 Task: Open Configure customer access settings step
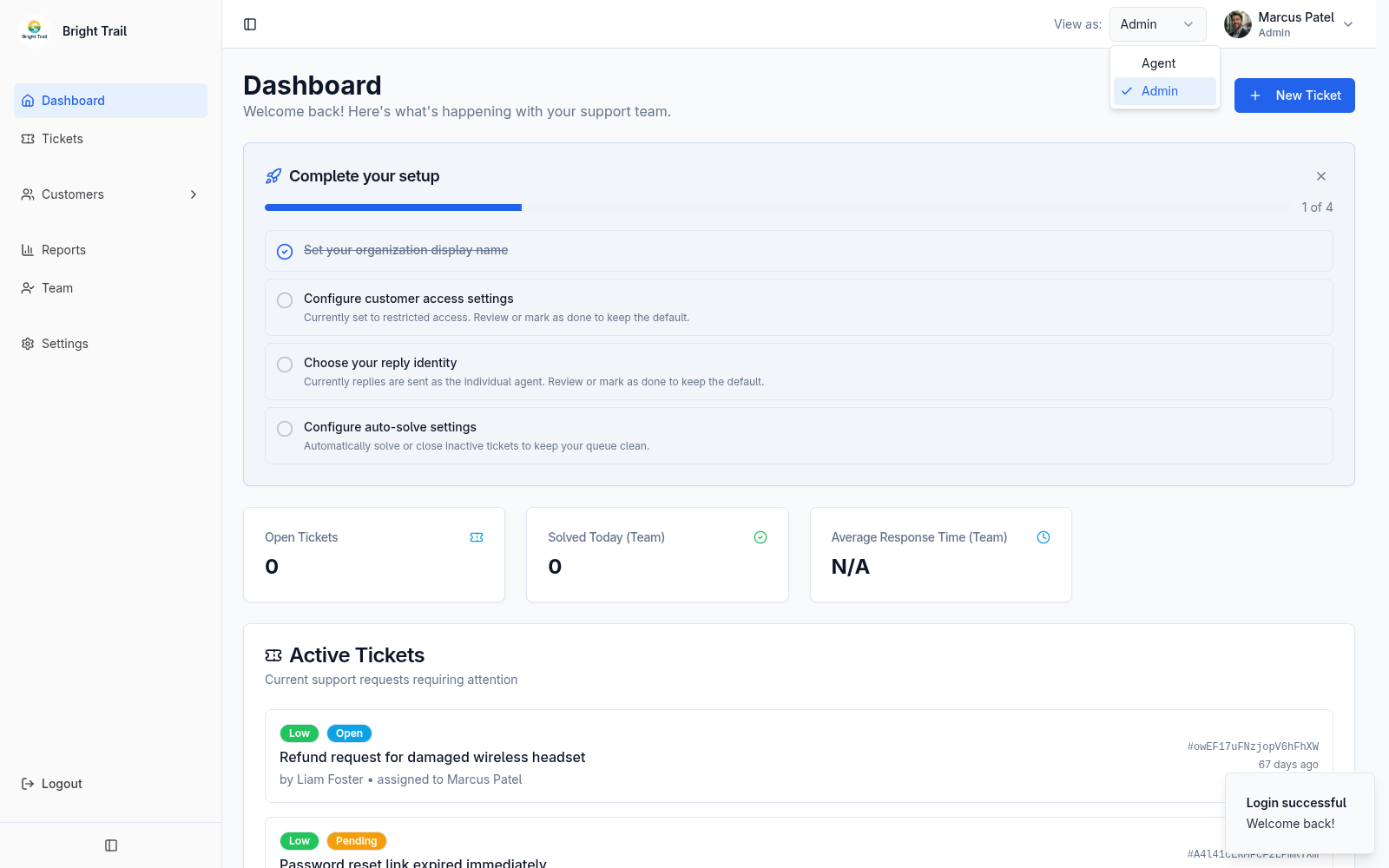(799, 307)
